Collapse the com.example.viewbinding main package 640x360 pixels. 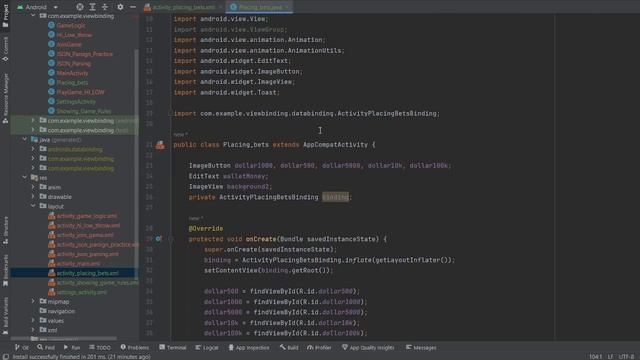(x=33, y=16)
